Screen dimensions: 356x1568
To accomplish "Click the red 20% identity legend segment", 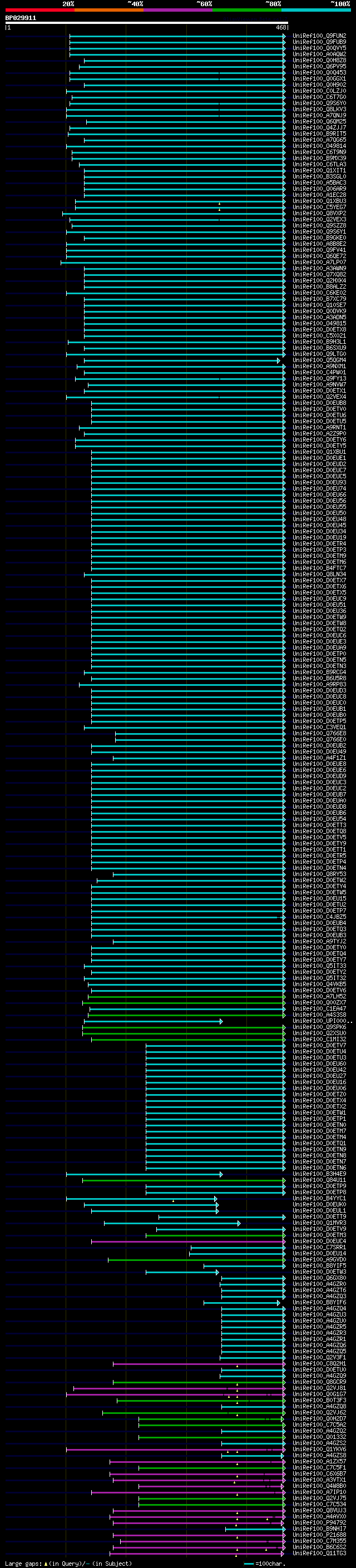I will coord(39,10).
